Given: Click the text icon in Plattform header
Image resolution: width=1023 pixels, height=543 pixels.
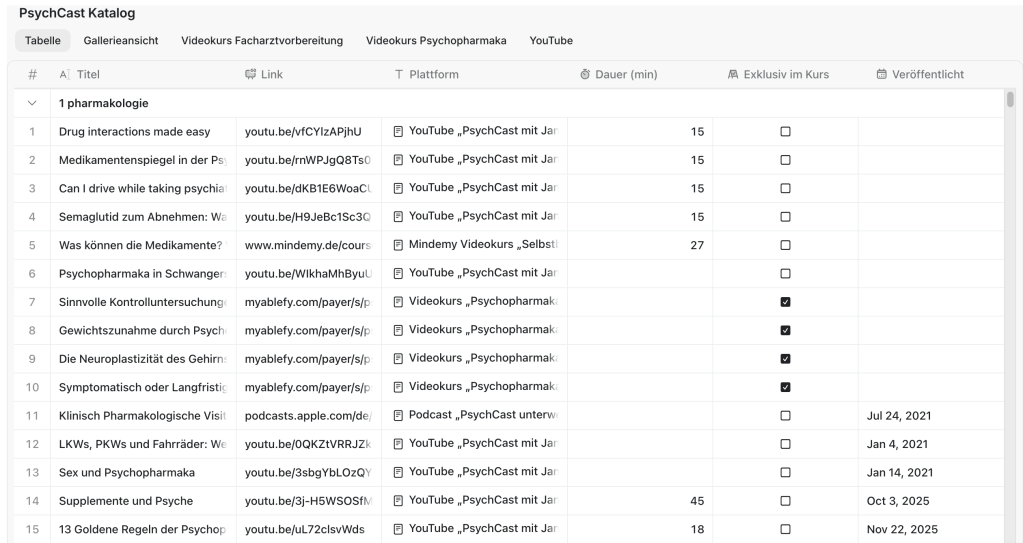Looking at the screenshot, I should click(399, 75).
